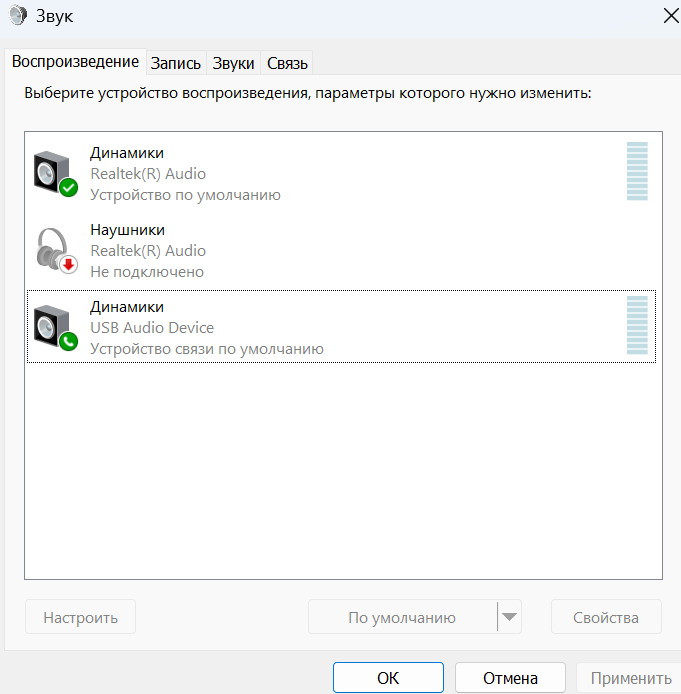Switch to the Воспроизведение tab

pos(75,62)
